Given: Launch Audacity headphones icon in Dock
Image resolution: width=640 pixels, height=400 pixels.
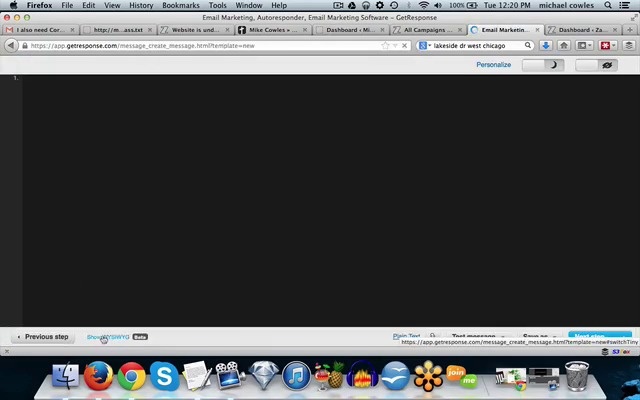Looking at the screenshot, I should coord(362,374).
